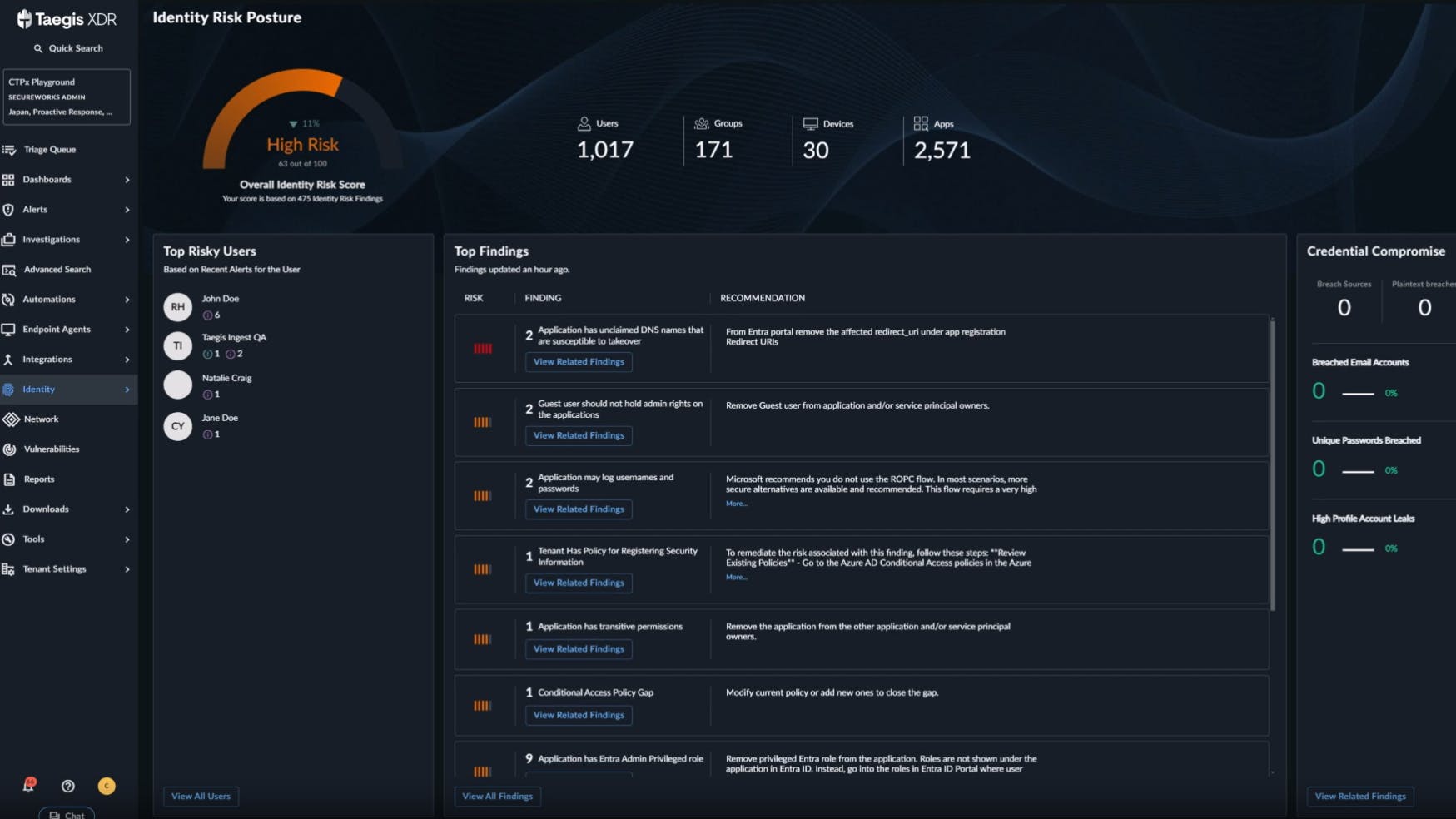Open the Reports sidebar icon
Viewport: 1456px width, 819px height.
9,479
